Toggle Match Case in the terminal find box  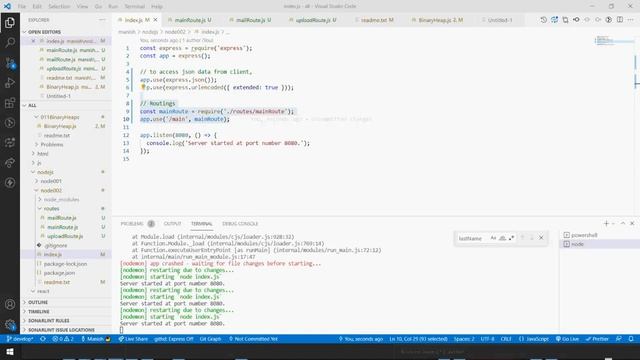(x=493, y=238)
